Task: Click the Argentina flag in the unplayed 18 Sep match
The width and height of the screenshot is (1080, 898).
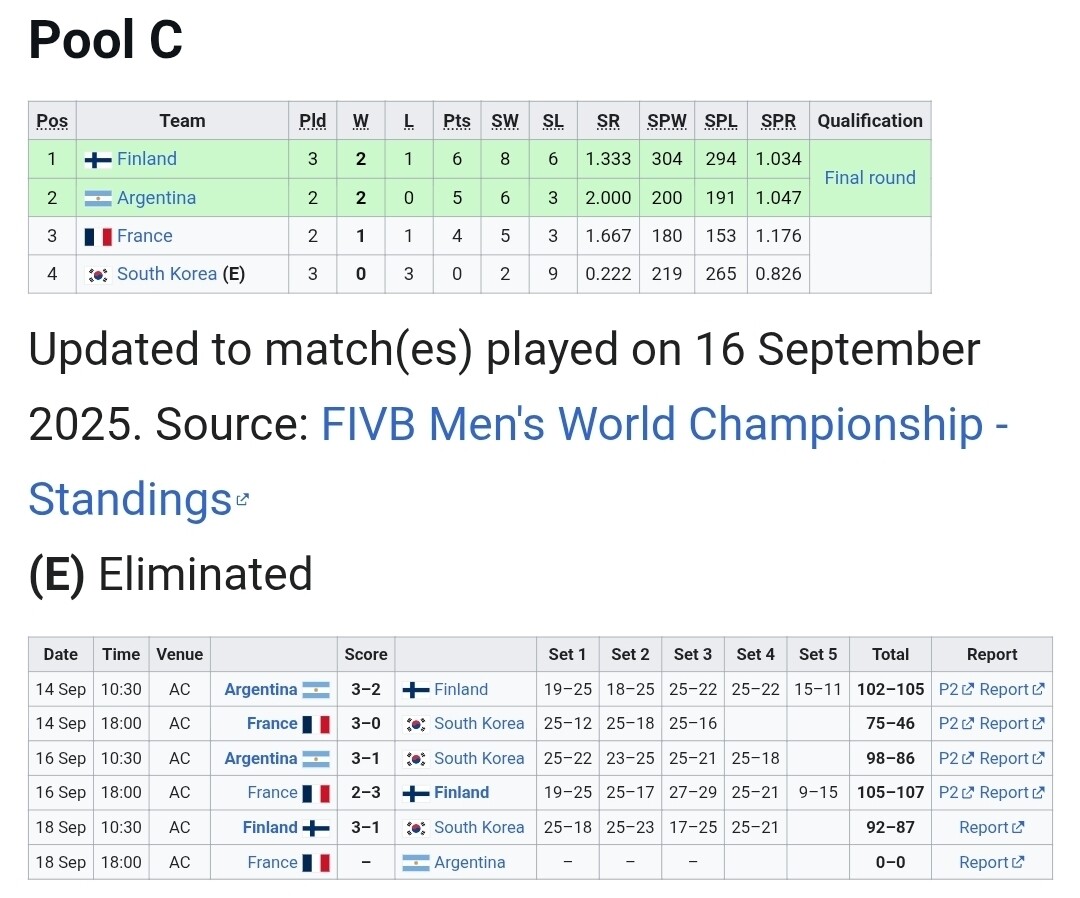Action: [416, 863]
